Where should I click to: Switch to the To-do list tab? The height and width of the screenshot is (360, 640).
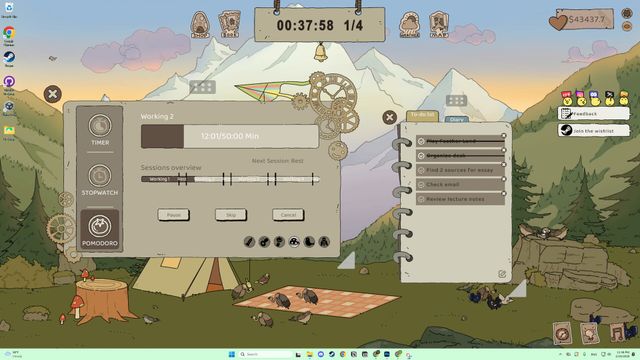[422, 116]
